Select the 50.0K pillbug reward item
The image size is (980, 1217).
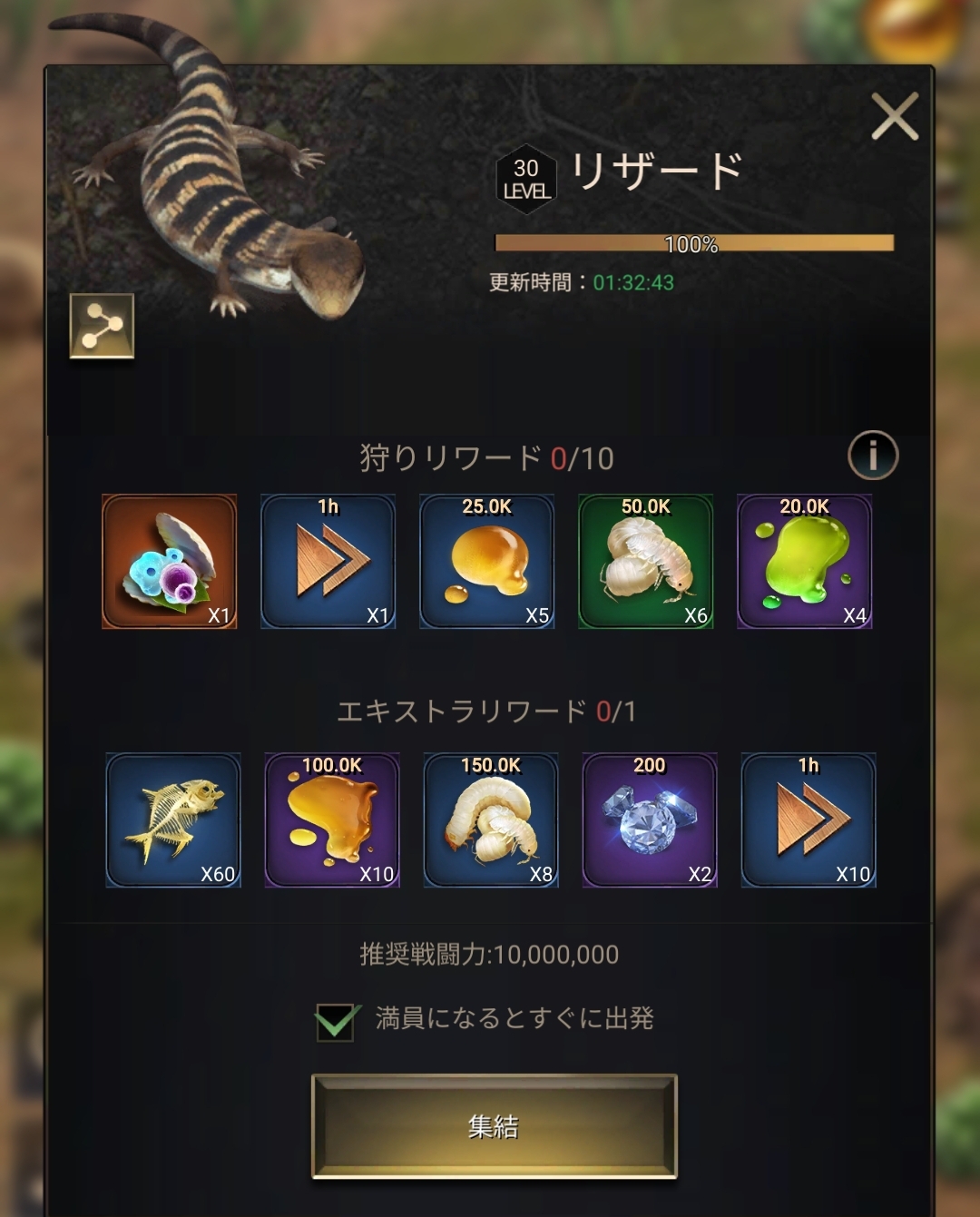(646, 562)
